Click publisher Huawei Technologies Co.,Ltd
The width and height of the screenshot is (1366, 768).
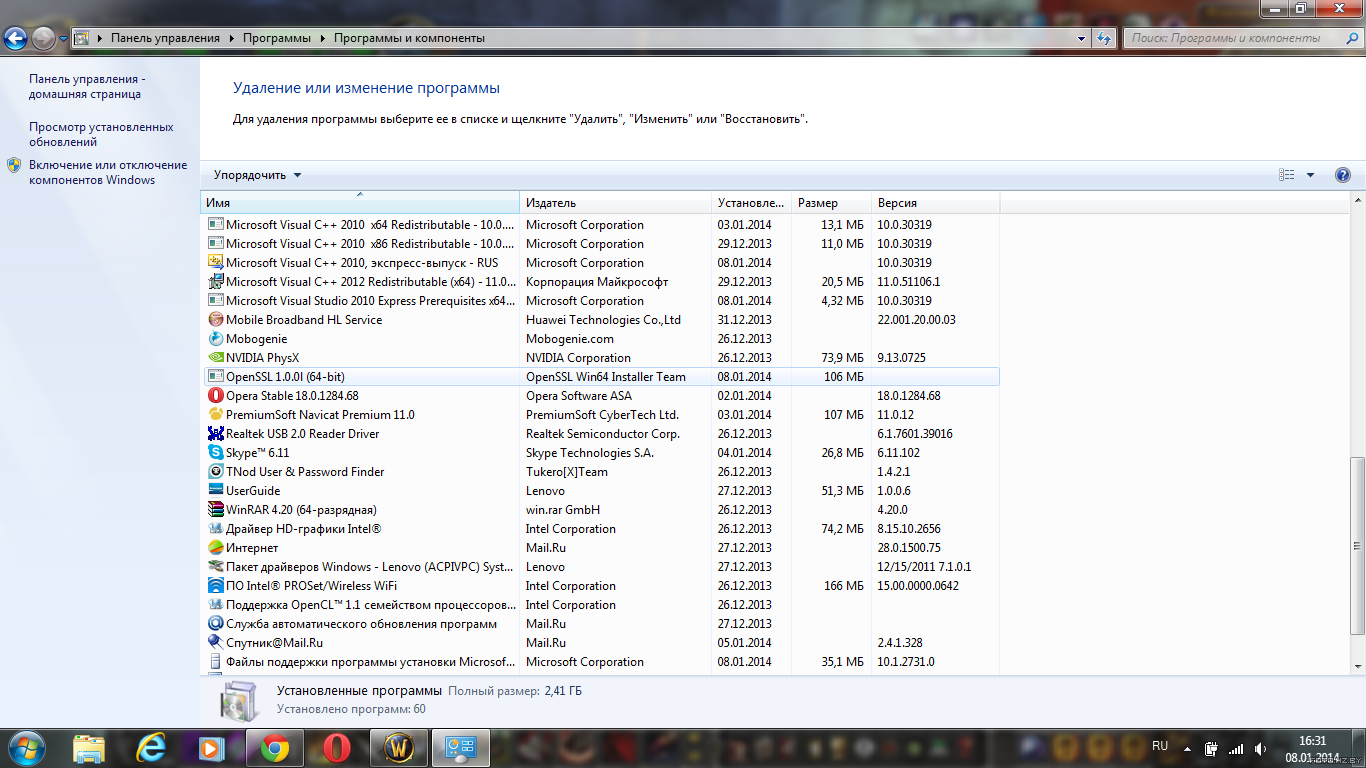[603, 320]
